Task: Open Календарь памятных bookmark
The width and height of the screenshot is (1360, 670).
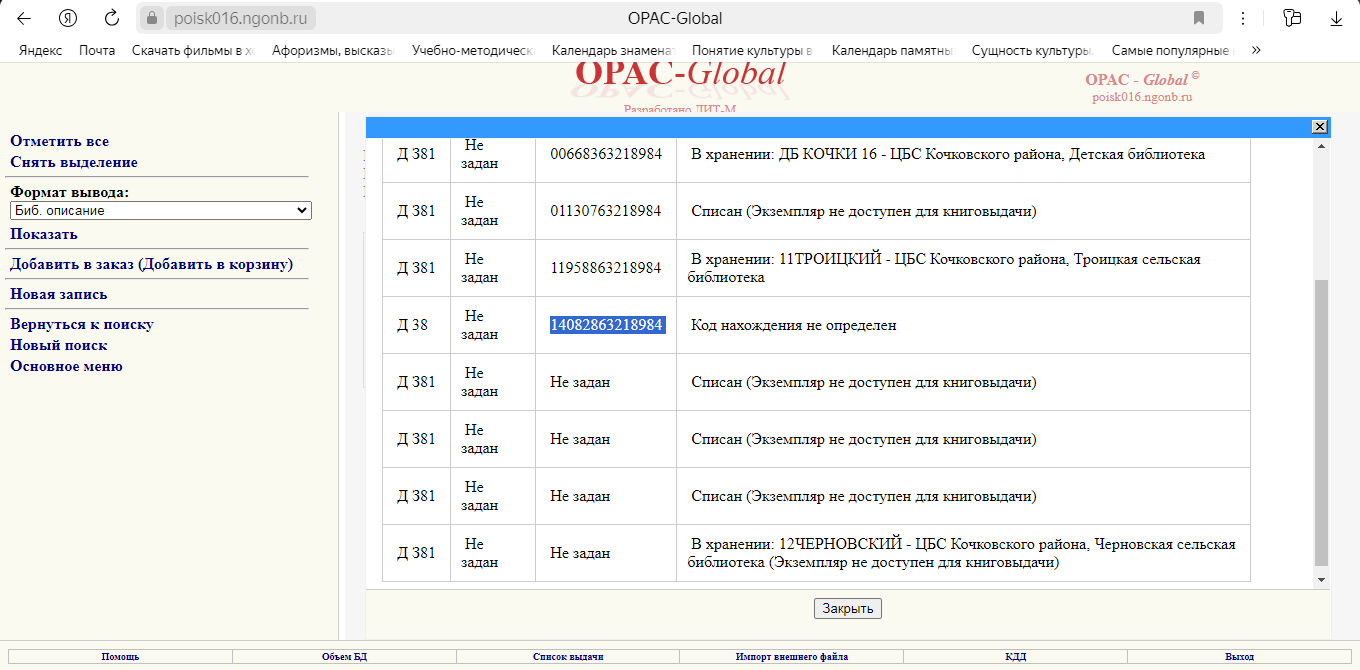Action: 894,50
